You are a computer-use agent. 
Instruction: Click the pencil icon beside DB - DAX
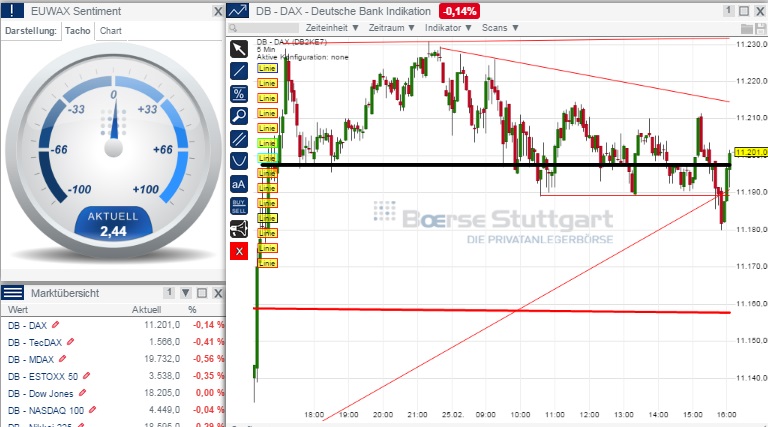coord(55,325)
